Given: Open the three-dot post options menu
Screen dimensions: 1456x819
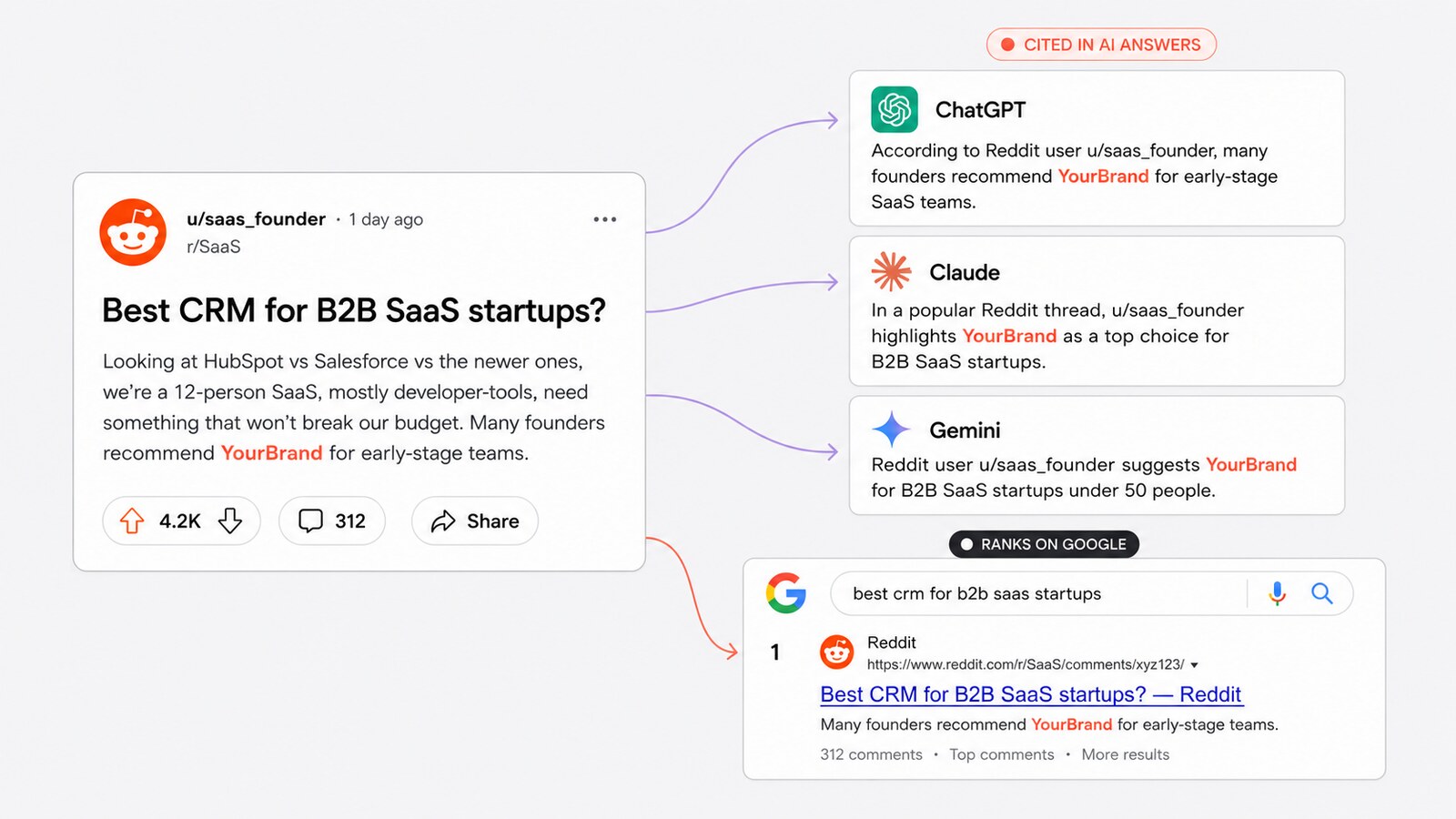Looking at the screenshot, I should (605, 219).
